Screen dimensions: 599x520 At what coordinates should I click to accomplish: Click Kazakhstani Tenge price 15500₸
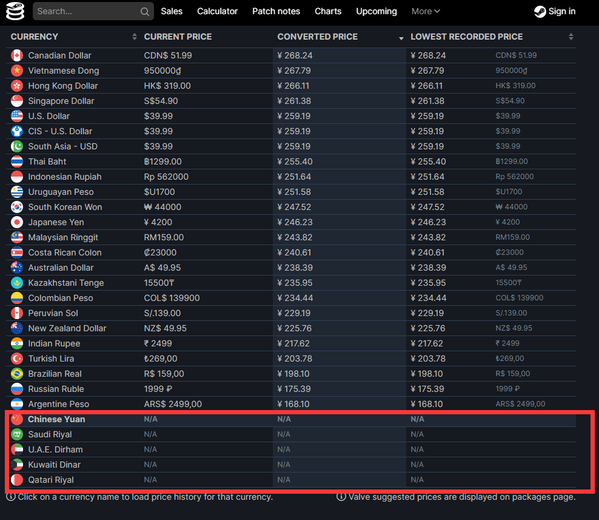point(159,283)
